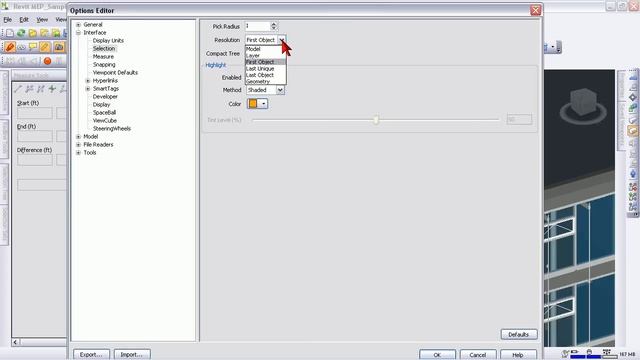This screenshot has height=360, width=640.
Task: Click the camera snapshot icon in toolbar
Action: point(59,47)
